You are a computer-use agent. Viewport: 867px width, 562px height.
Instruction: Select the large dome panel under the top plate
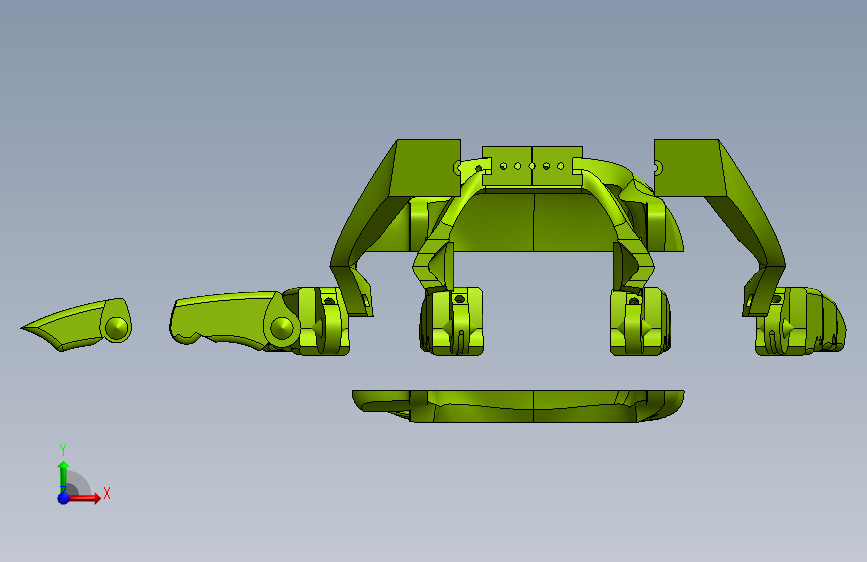pos(534,221)
